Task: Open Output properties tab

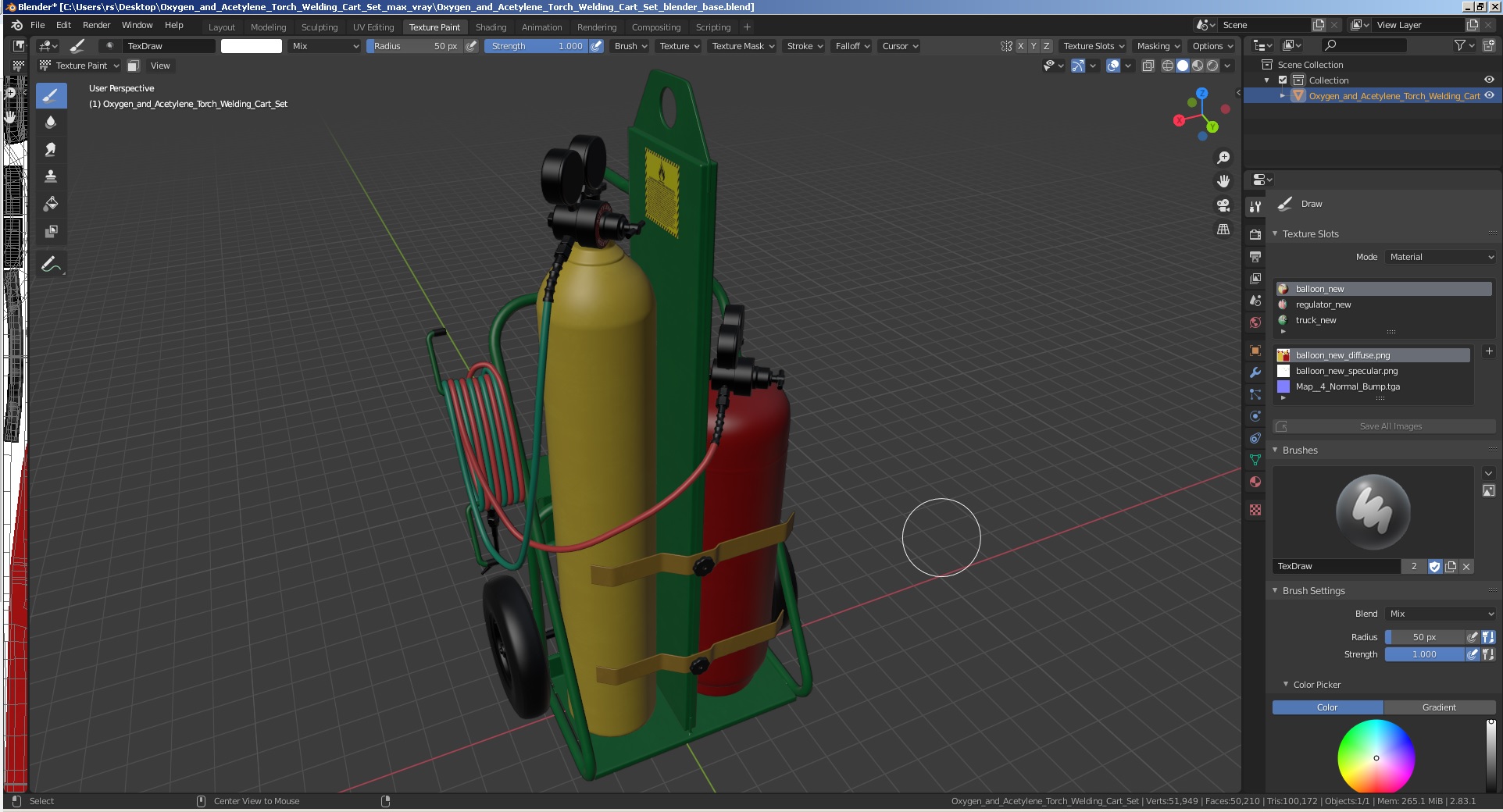Action: [1255, 256]
